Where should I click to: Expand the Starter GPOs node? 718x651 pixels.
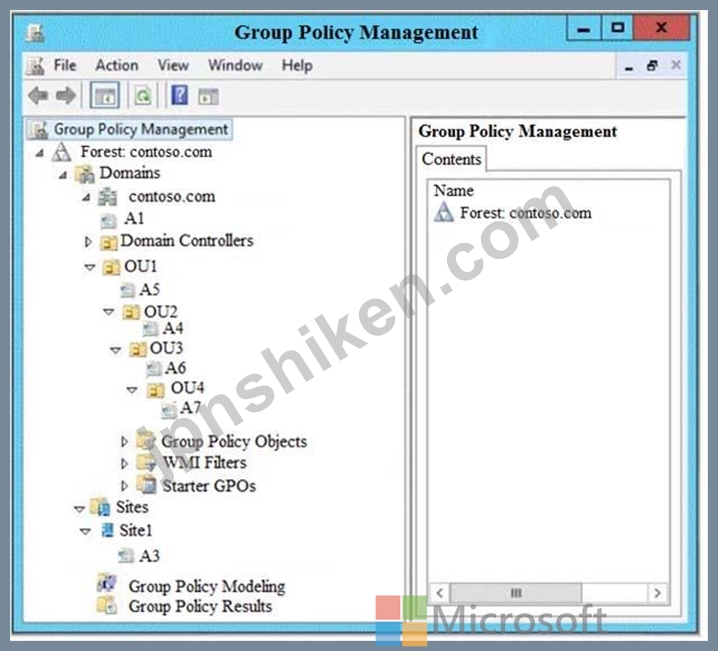(124, 485)
